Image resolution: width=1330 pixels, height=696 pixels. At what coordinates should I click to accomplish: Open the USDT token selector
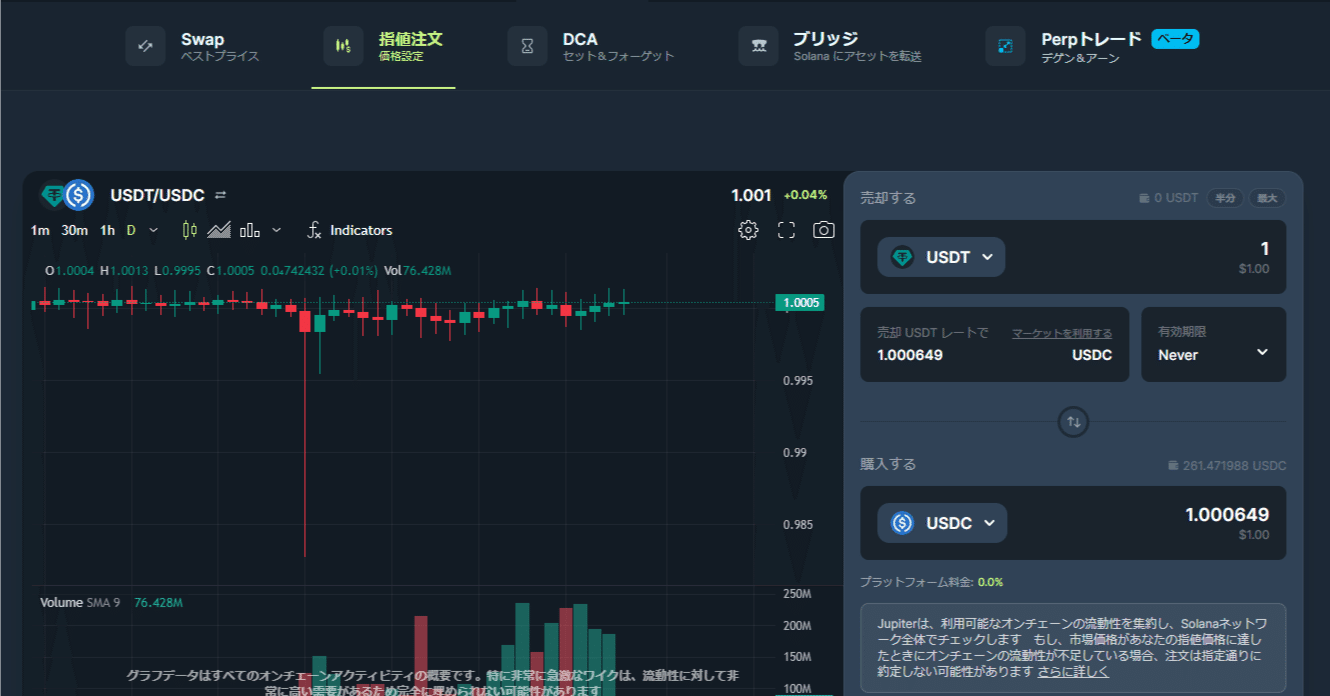click(940, 256)
